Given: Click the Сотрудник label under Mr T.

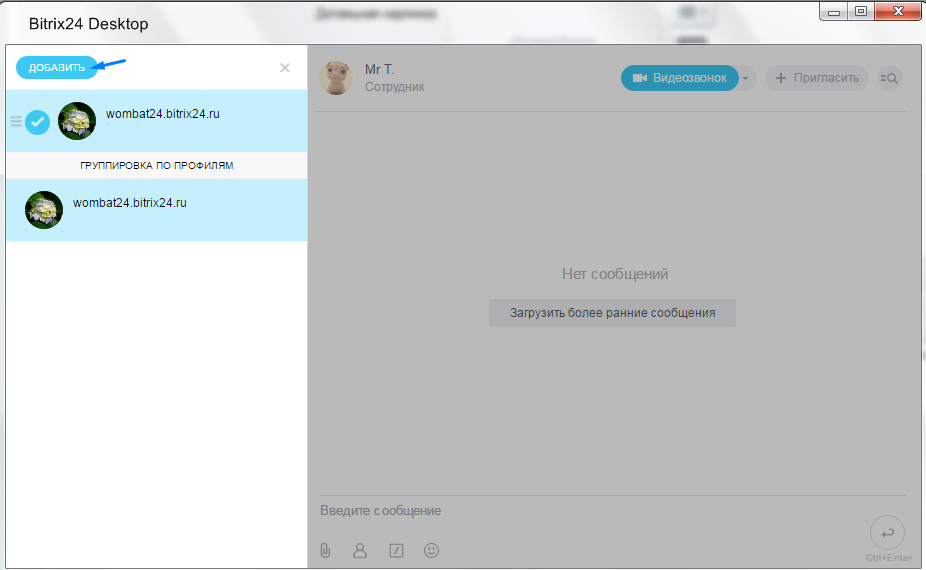Looking at the screenshot, I should [x=394, y=87].
